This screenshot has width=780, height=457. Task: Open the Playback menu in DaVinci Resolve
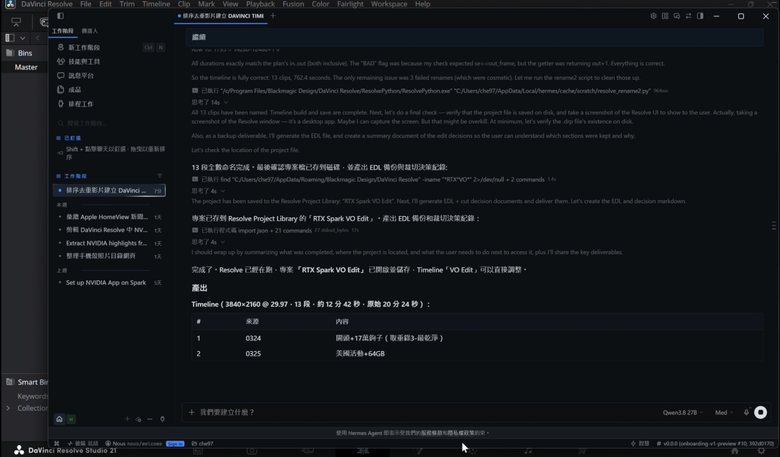tap(260, 4)
